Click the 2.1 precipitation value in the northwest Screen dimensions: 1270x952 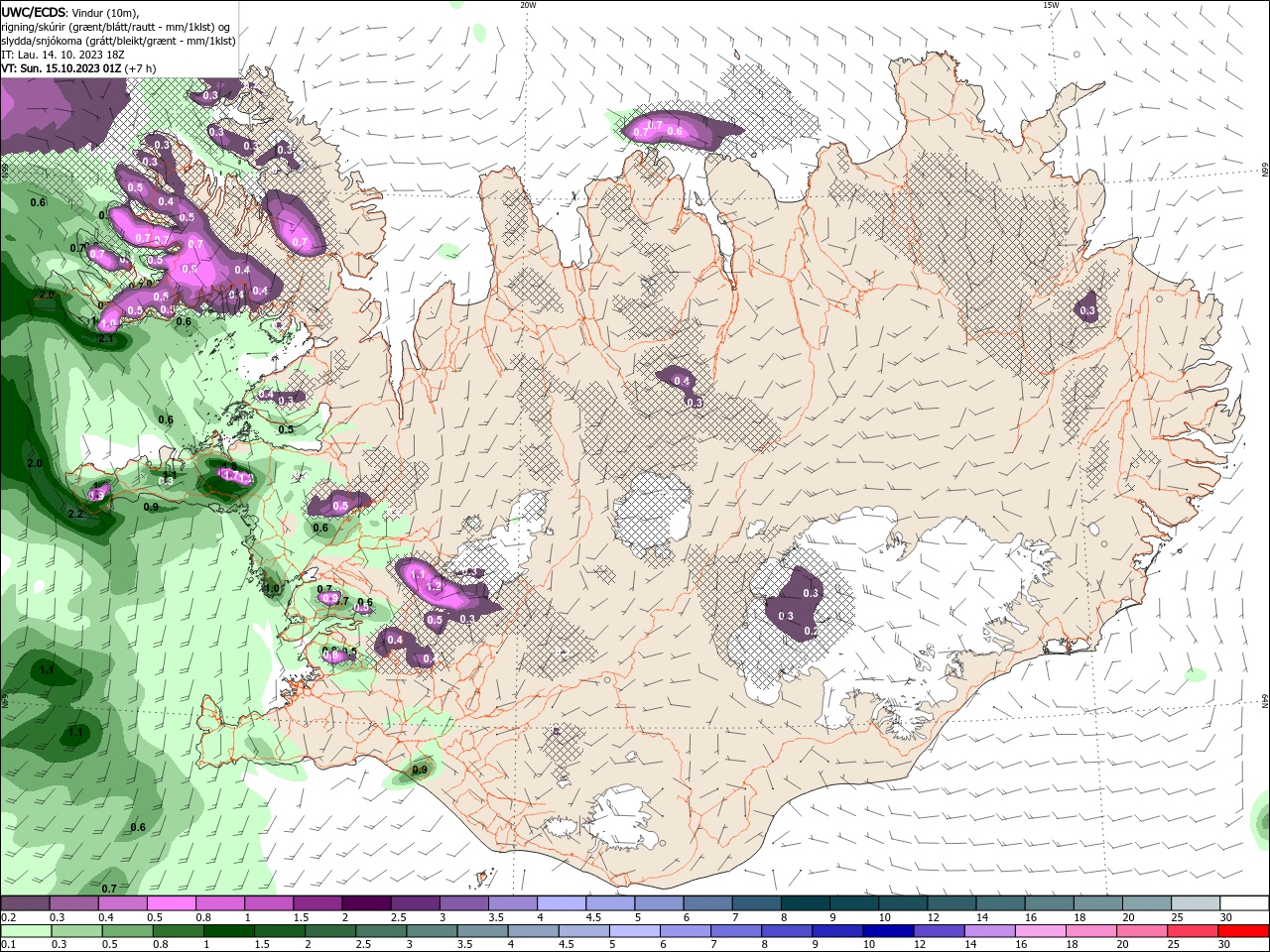(x=107, y=338)
